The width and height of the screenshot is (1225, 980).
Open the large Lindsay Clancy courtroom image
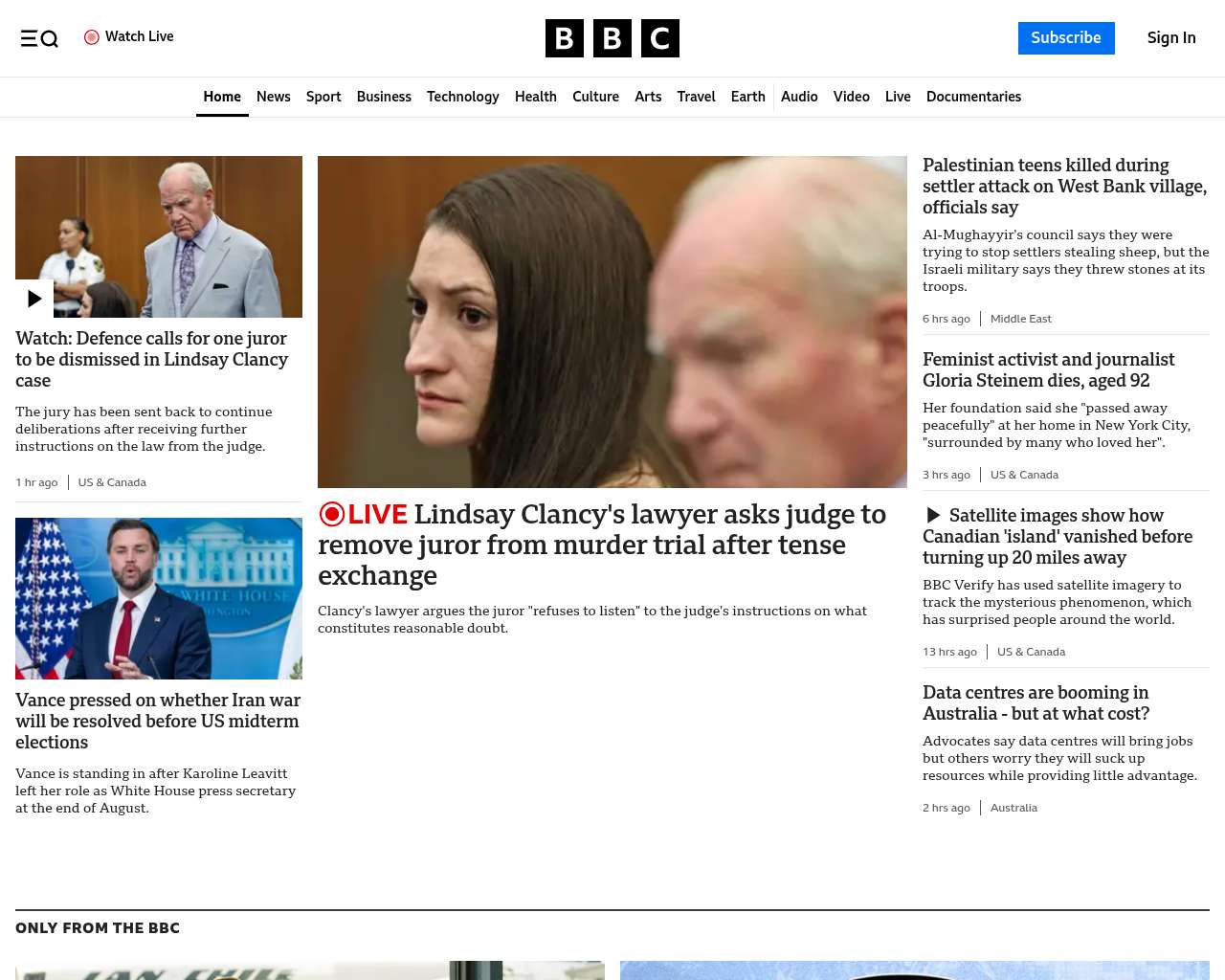[x=612, y=322]
